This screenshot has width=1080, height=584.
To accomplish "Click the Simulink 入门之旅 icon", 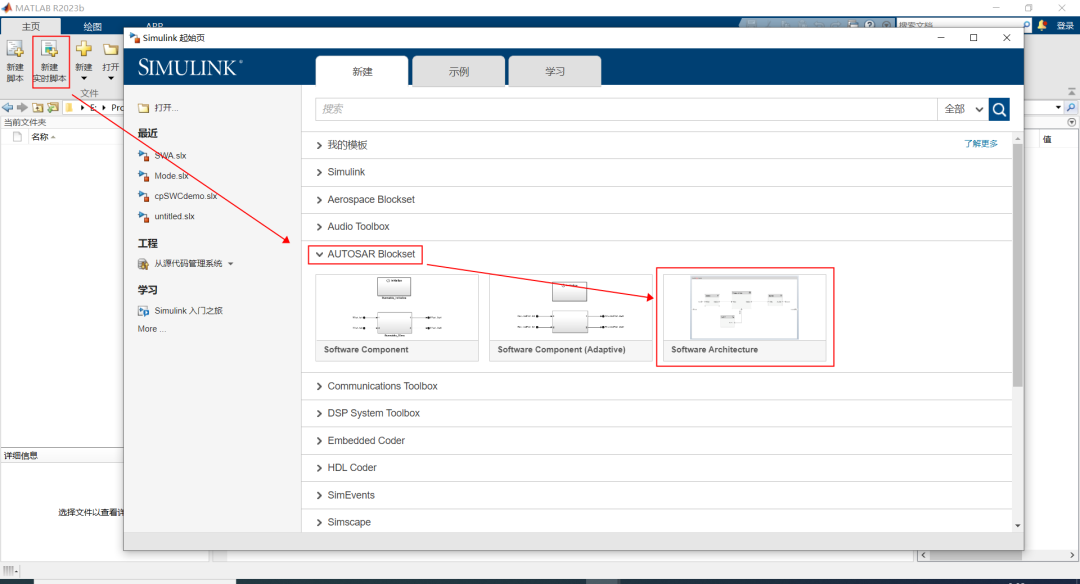I will (143, 311).
